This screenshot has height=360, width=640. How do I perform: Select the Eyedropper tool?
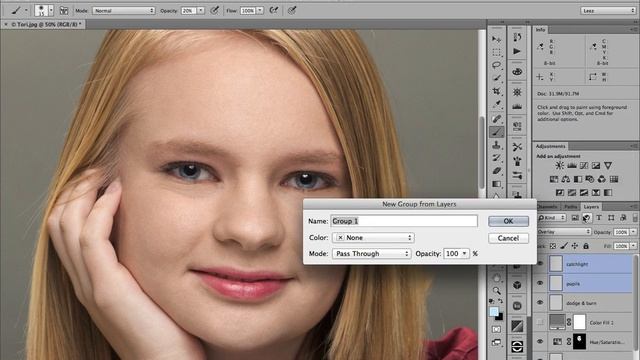point(496,104)
